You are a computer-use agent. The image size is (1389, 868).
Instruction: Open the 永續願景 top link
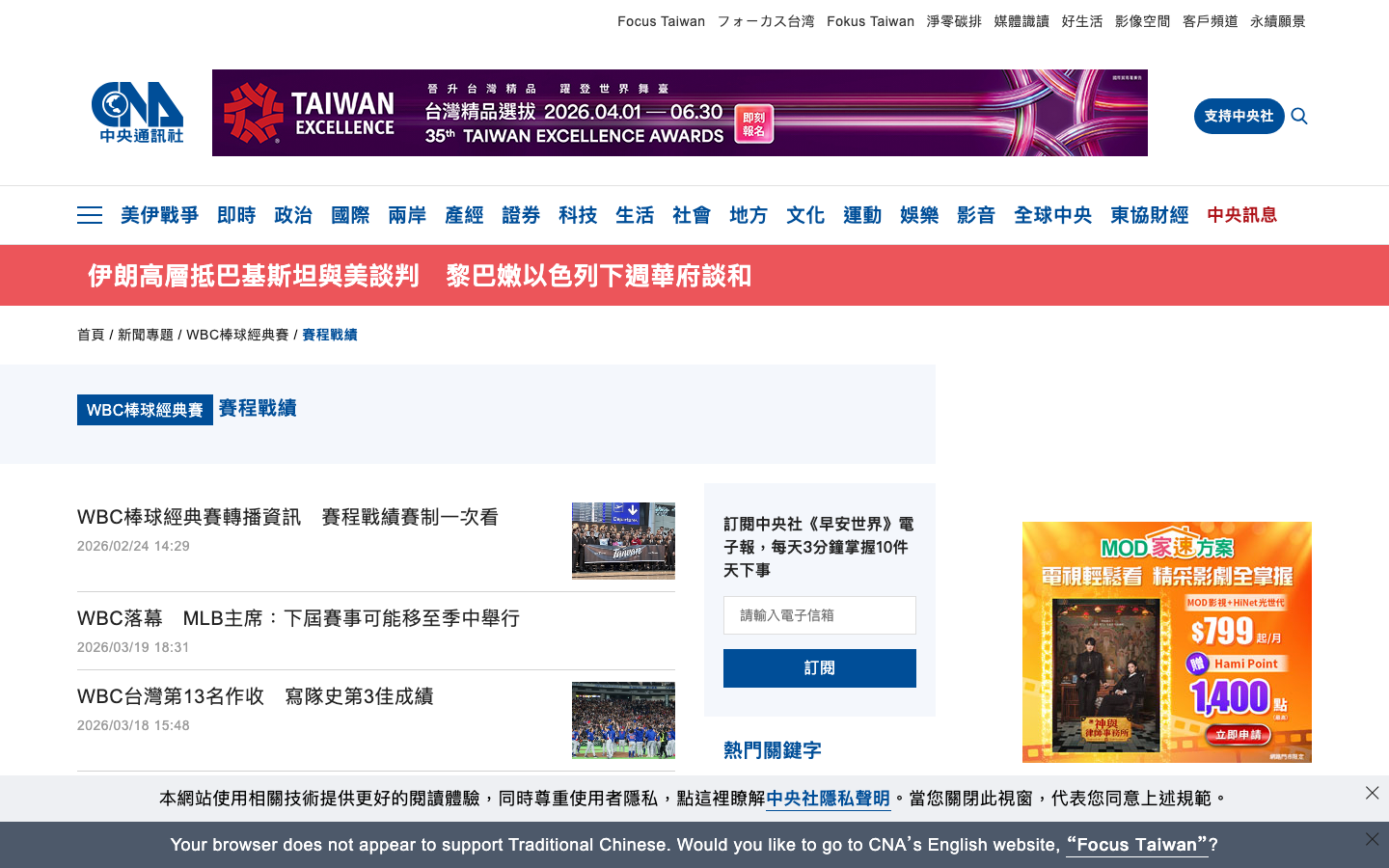(1278, 21)
